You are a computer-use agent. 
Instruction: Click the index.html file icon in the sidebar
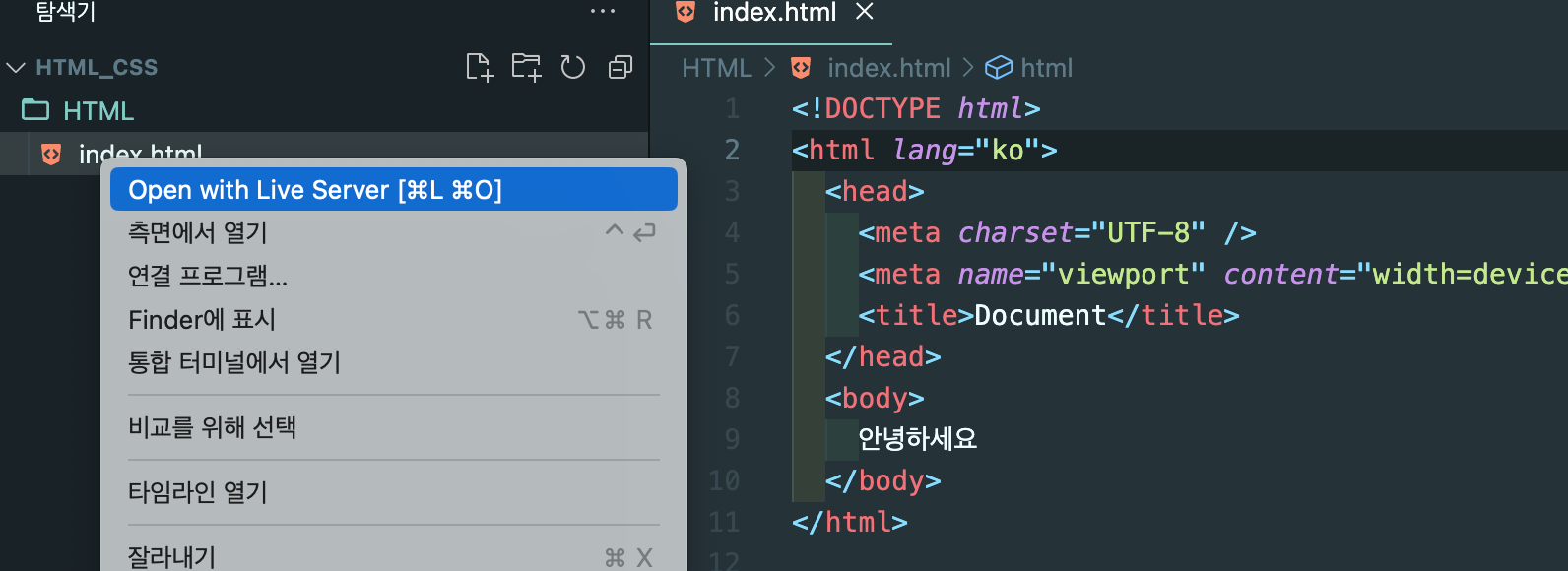coord(51,154)
